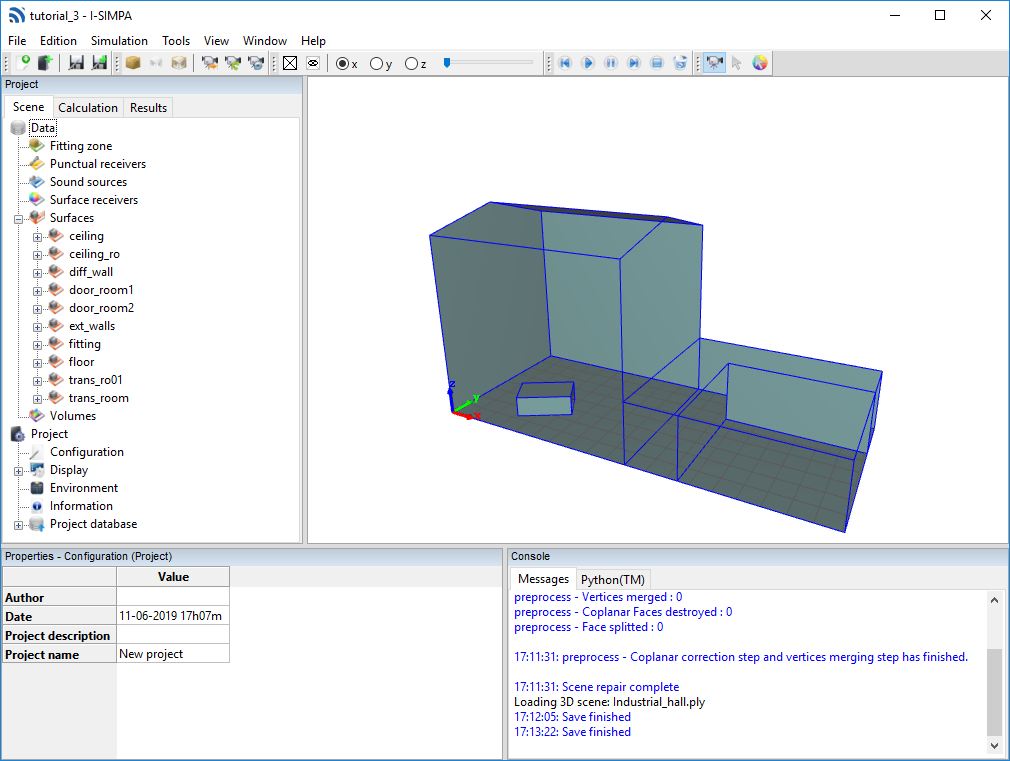Click the brown box surfaces display icon
Image resolution: width=1010 pixels, height=761 pixels.
[133, 63]
